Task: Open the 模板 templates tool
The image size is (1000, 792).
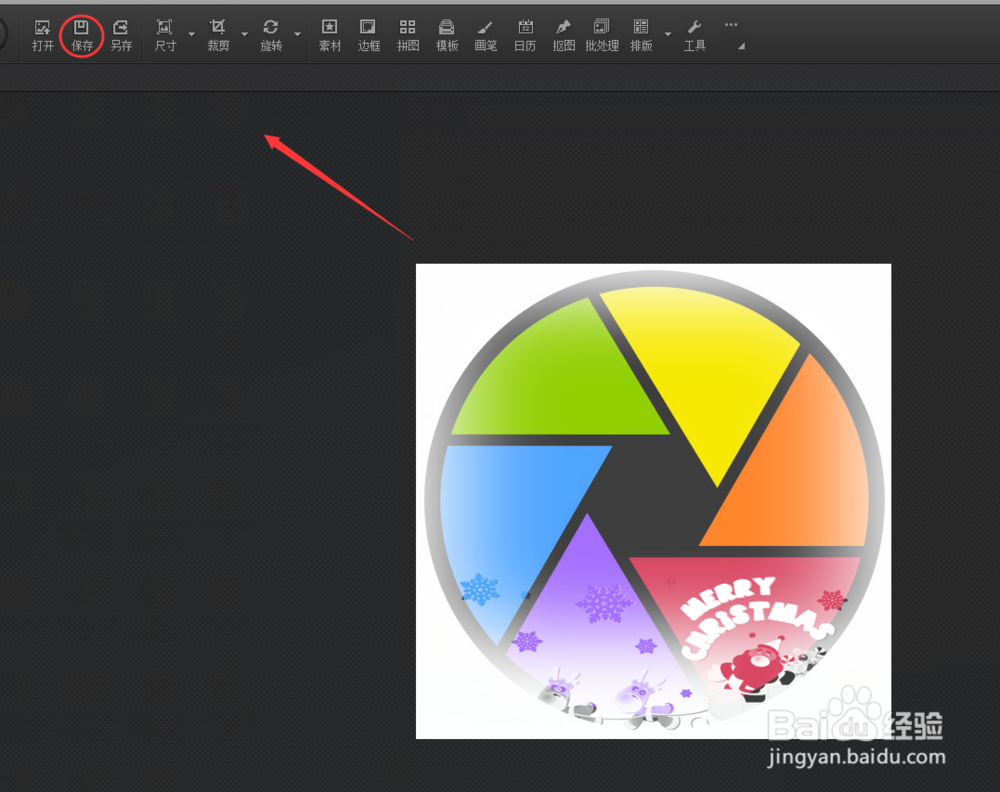Action: [x=446, y=36]
